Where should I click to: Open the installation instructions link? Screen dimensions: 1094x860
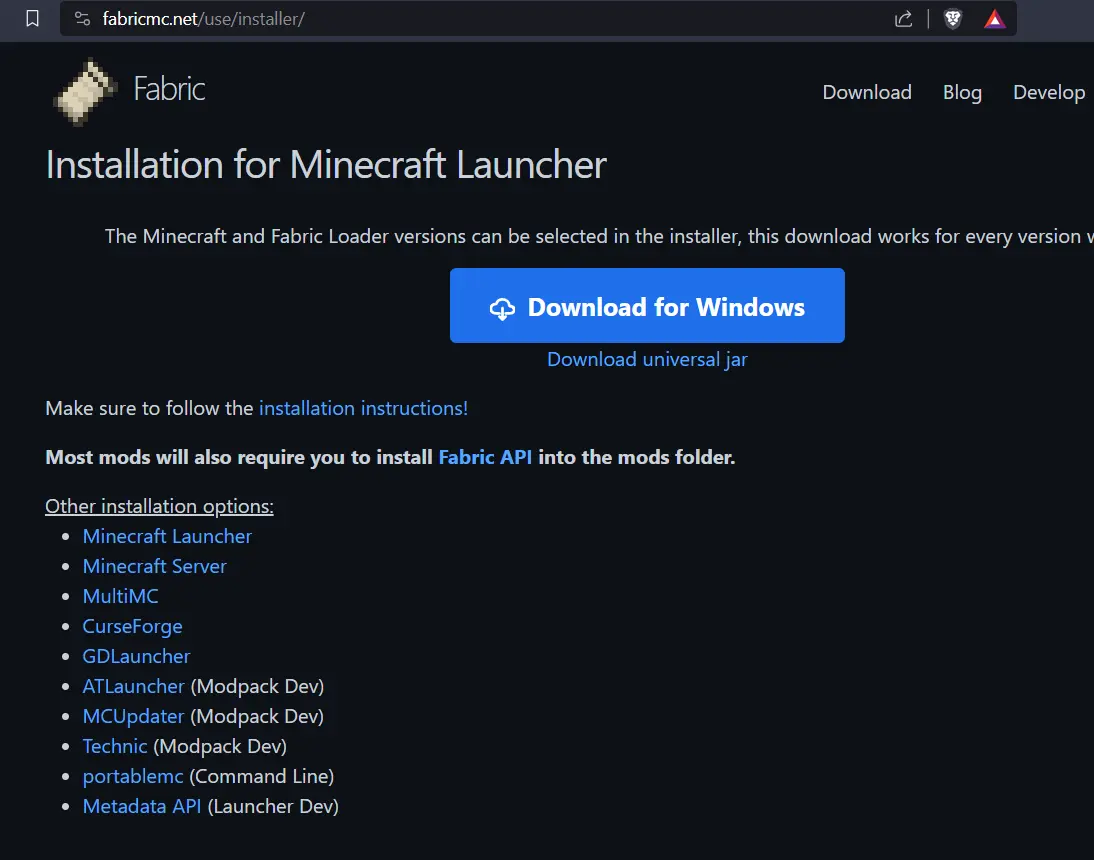[x=363, y=408]
